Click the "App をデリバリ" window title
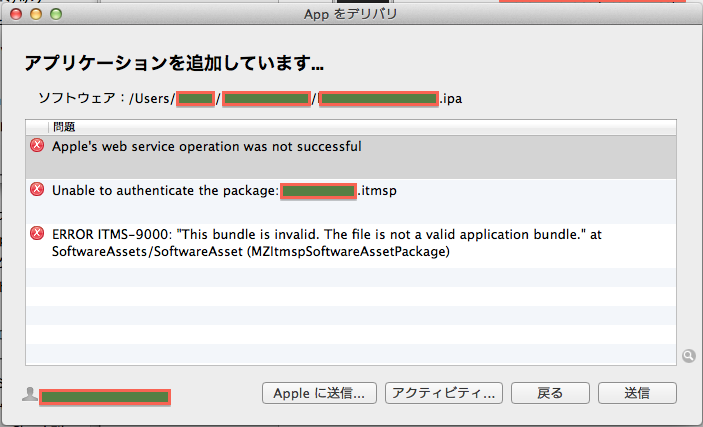 (351, 14)
